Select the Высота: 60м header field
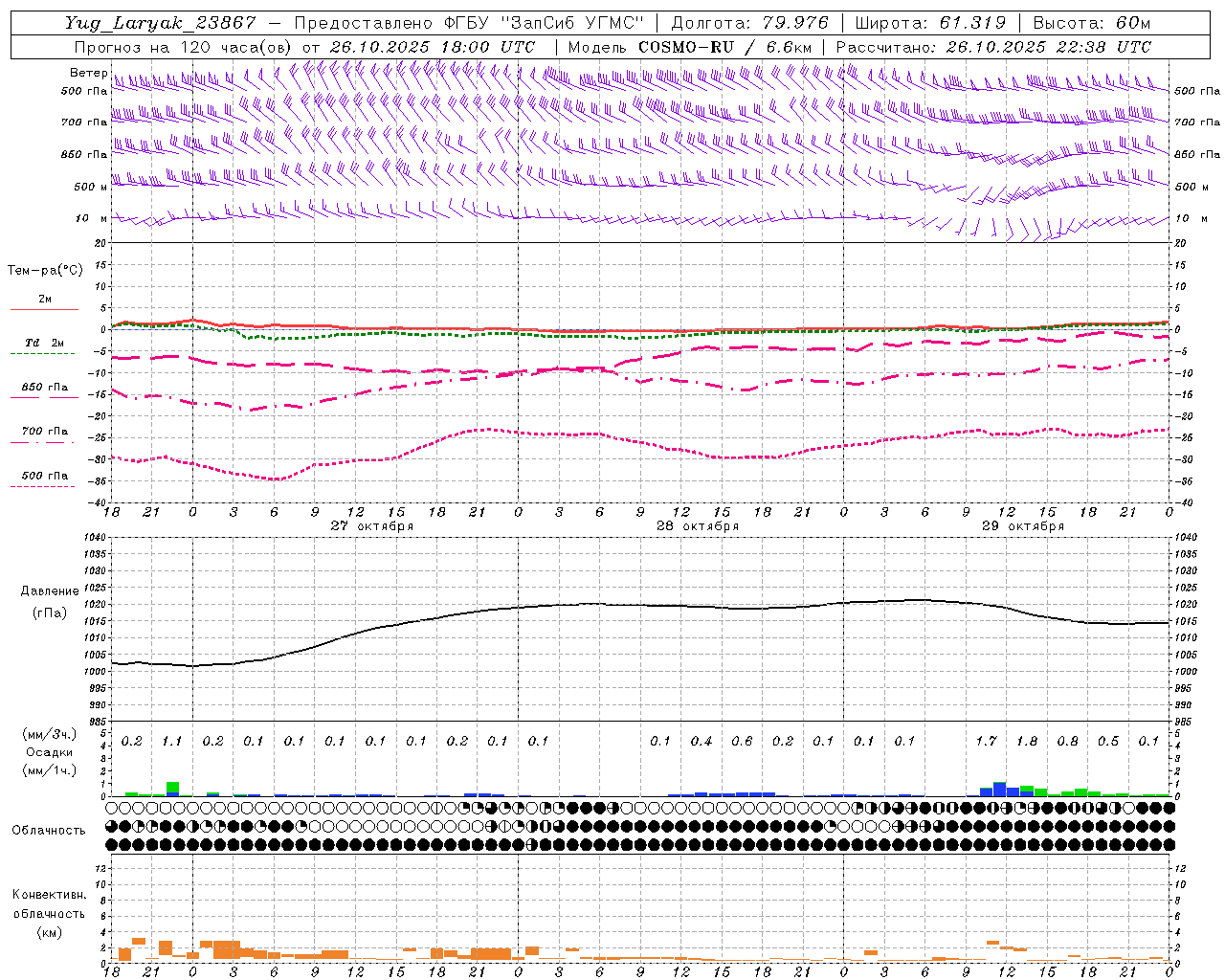Image resolution: width=1225 pixels, height=980 pixels. coord(1091,23)
